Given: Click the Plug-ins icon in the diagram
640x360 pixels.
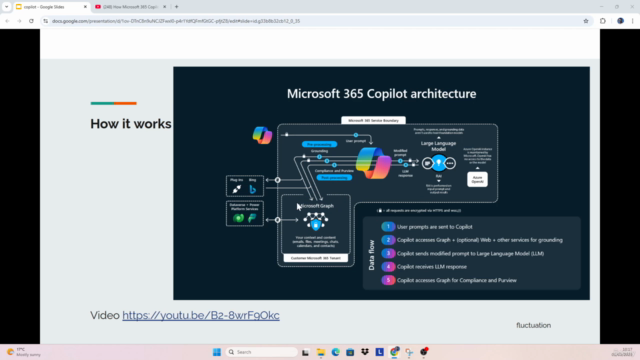Looking at the screenshot, I should 236,189.
